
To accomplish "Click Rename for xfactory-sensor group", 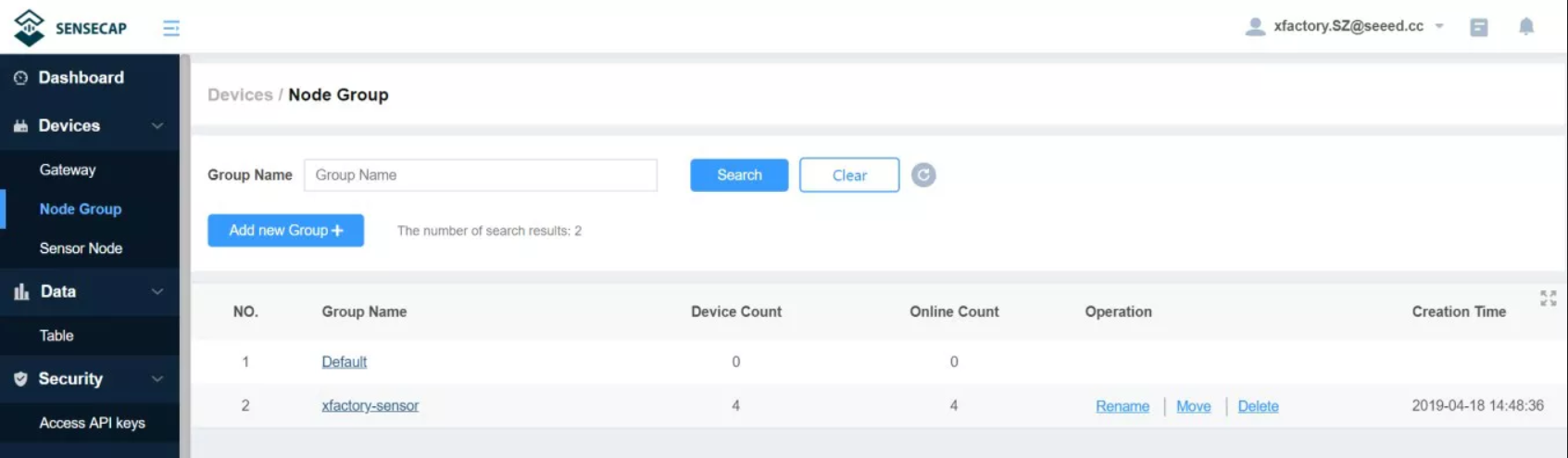I will coord(1123,406).
